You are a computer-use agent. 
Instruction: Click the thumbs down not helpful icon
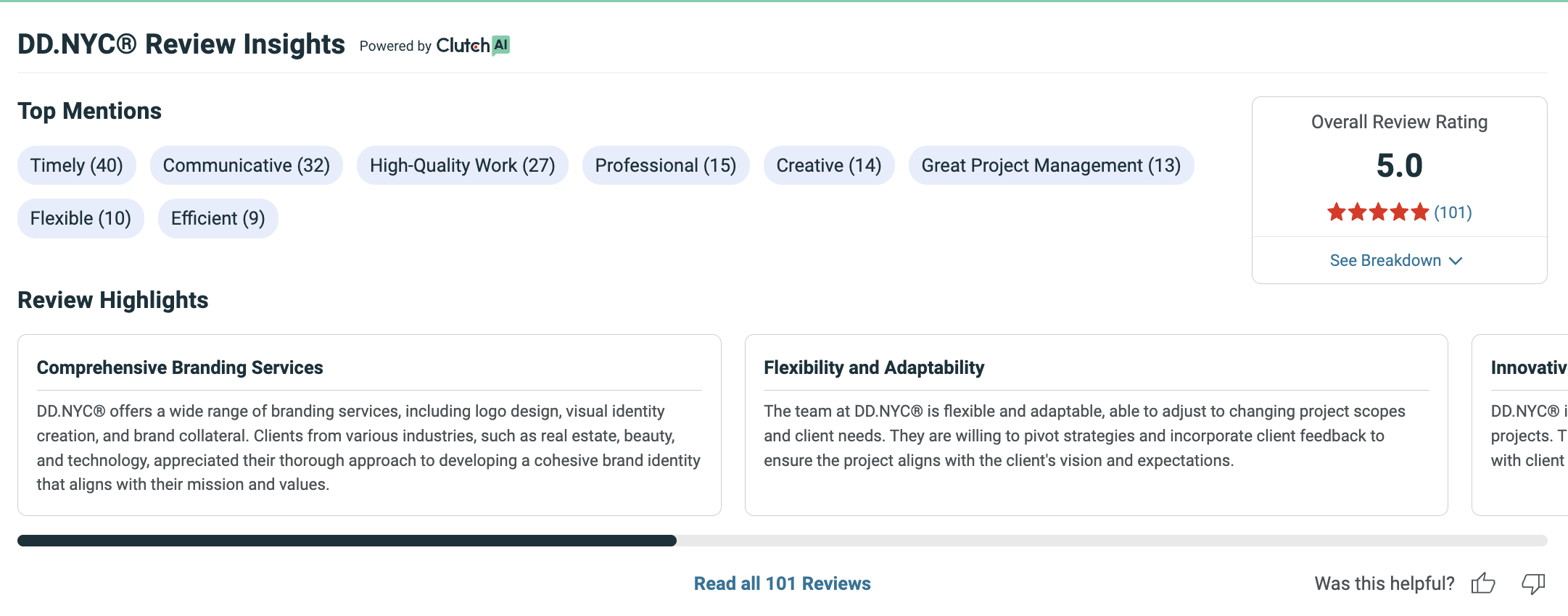(1533, 583)
